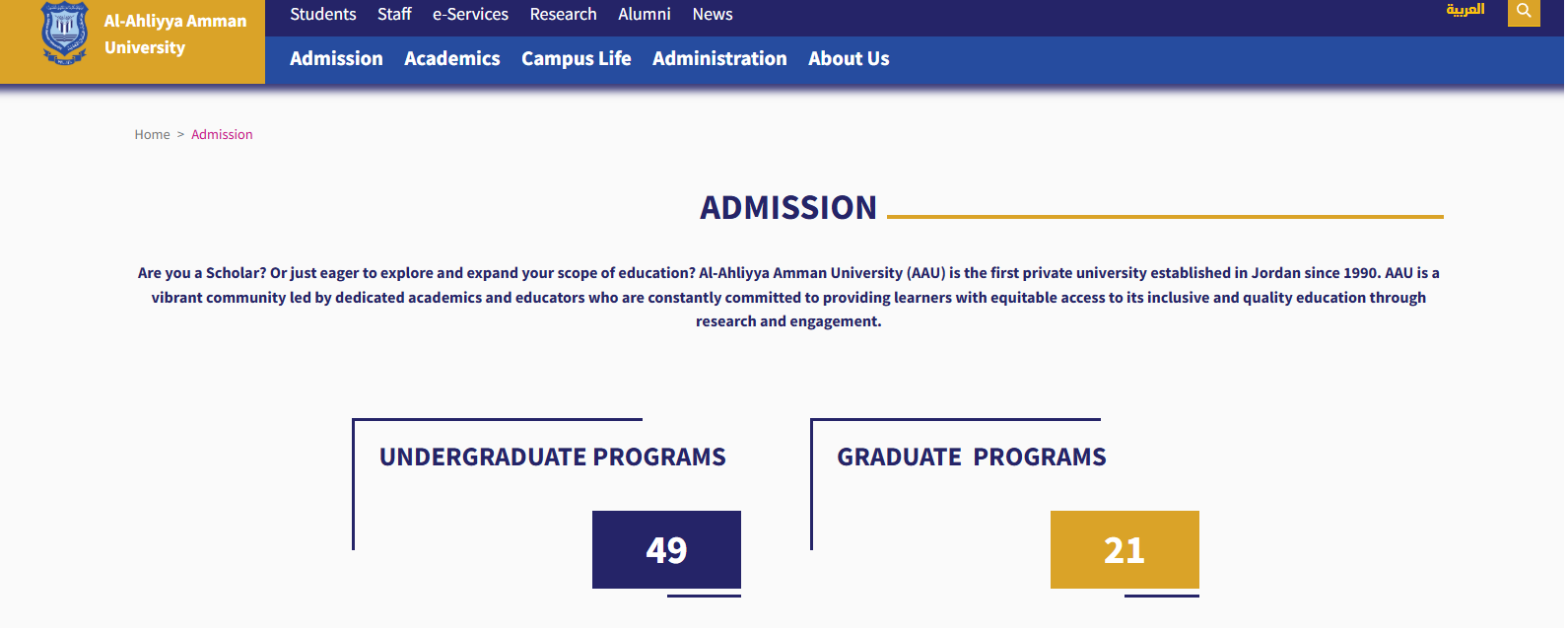Image resolution: width=1568 pixels, height=634 pixels.
Task: Click the 49 undergraduate count box
Action: (666, 549)
